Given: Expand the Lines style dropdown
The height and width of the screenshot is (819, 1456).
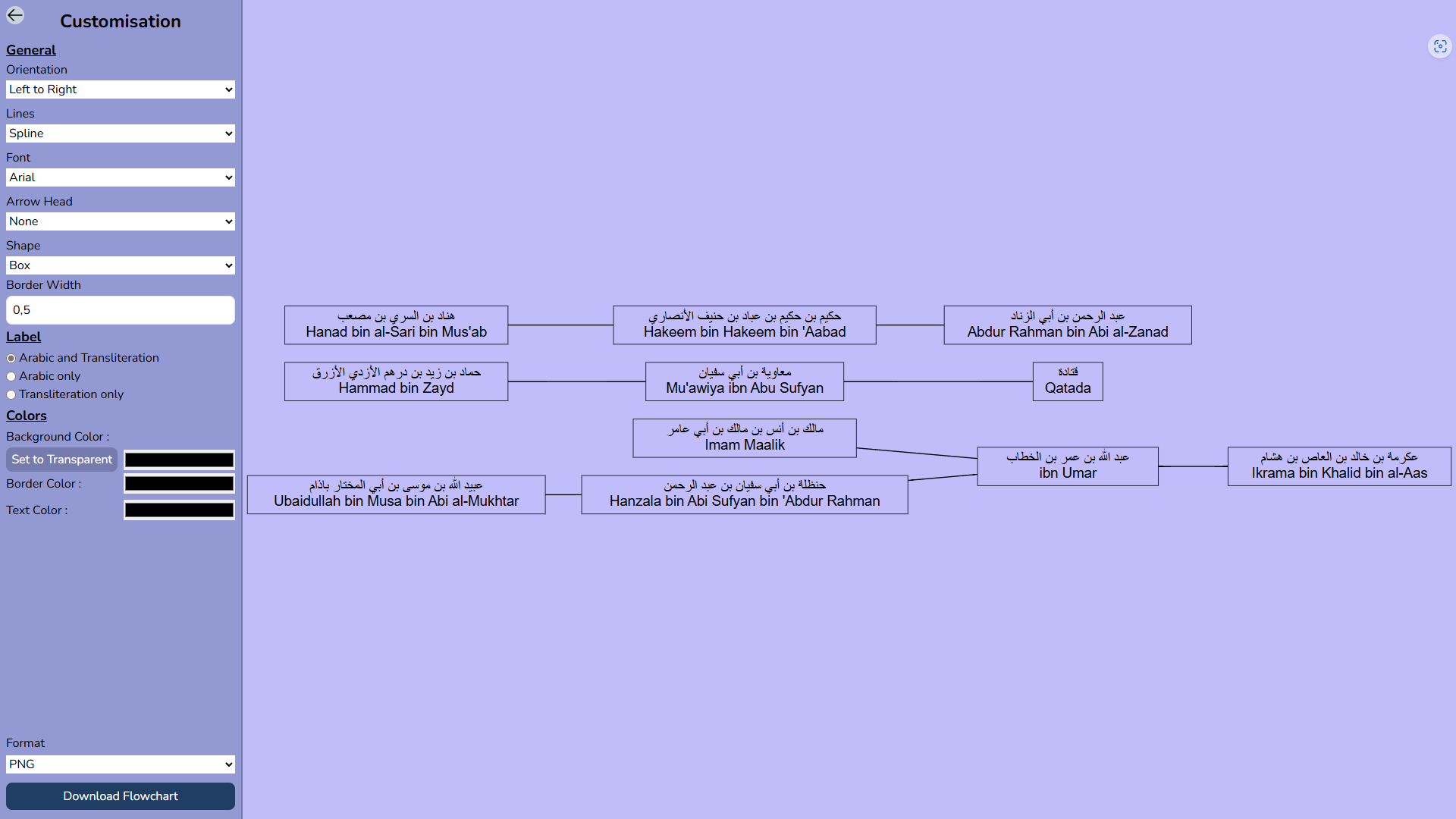Looking at the screenshot, I should pyautogui.click(x=120, y=133).
